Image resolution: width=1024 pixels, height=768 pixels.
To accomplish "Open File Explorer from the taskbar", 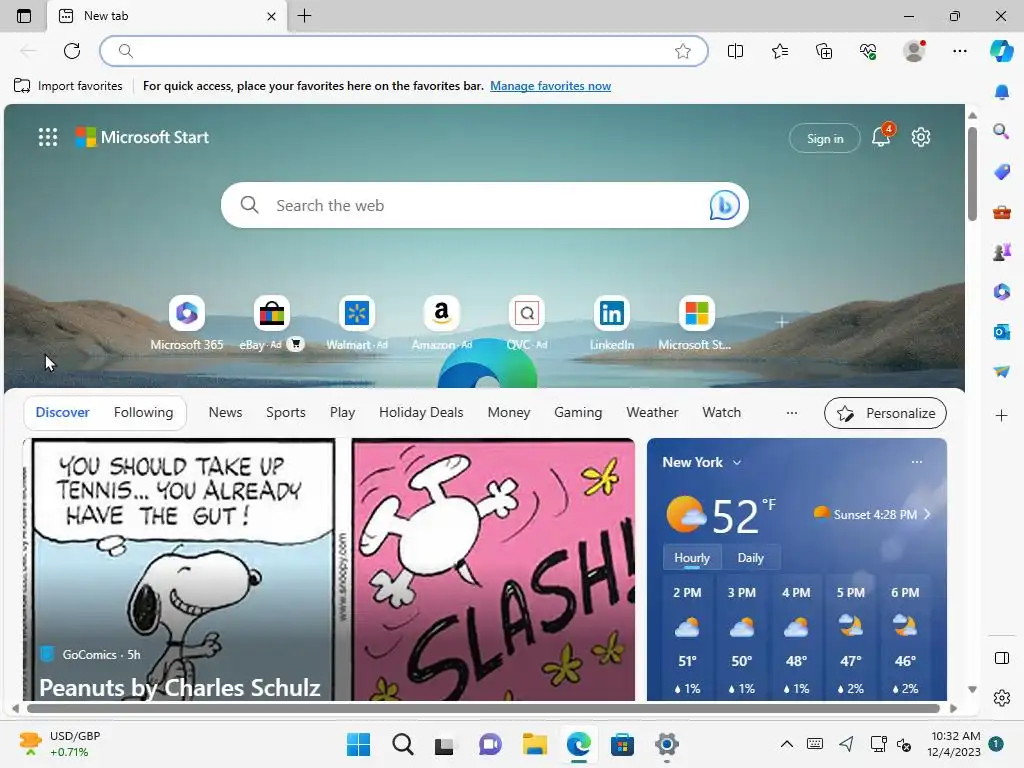I will [534, 744].
